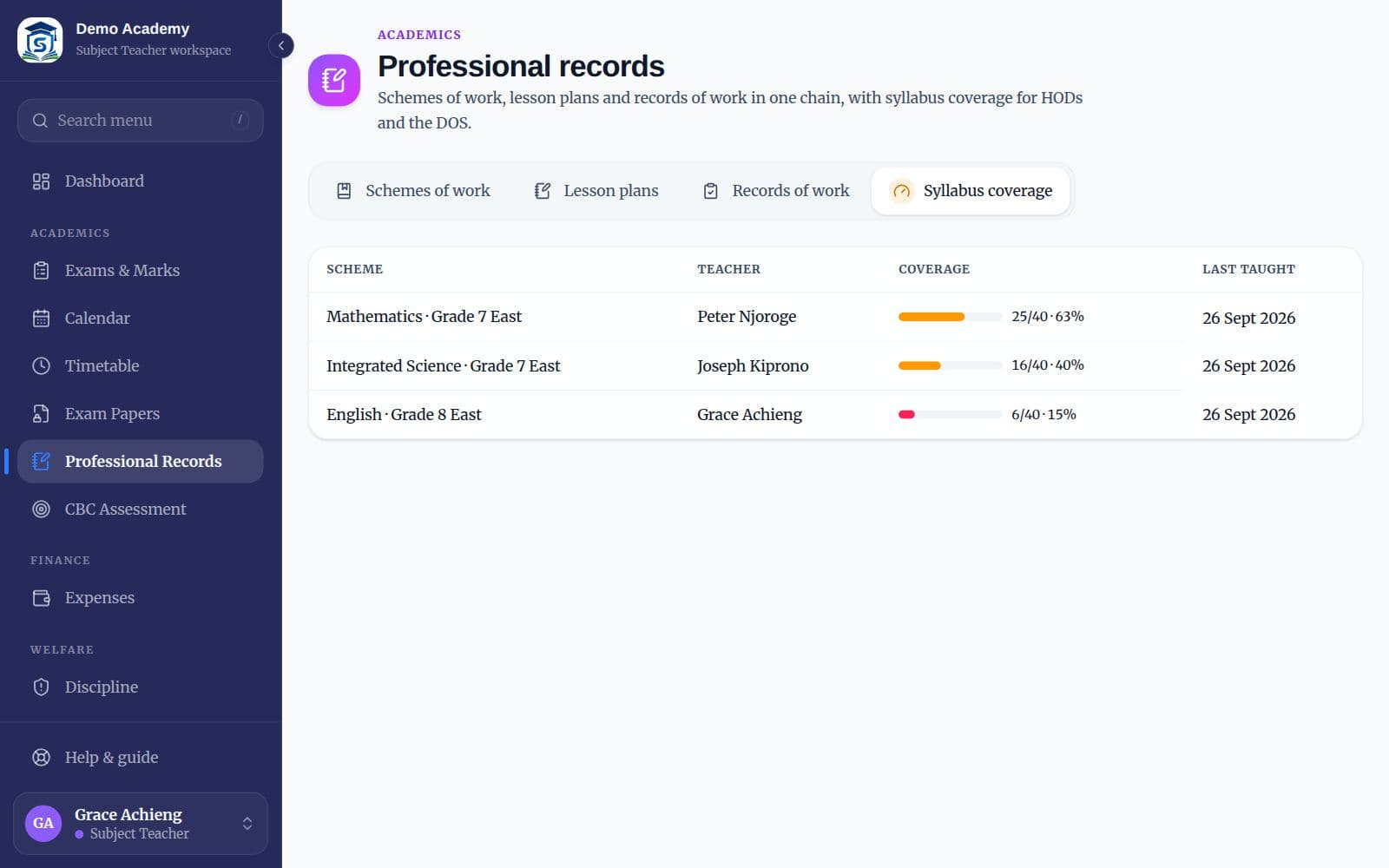Click the GA avatar circle

tap(43, 824)
